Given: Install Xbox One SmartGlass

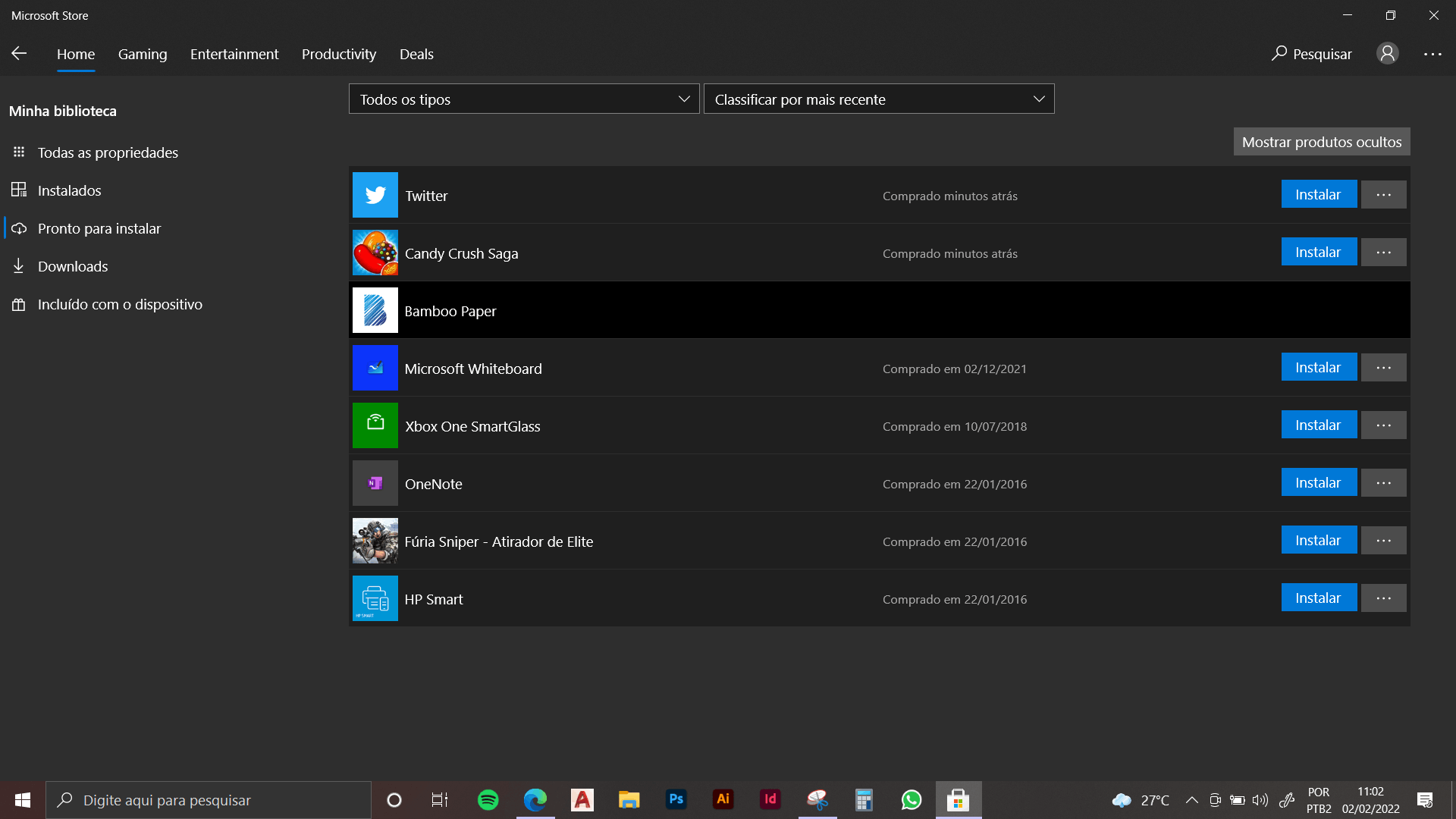Looking at the screenshot, I should [1319, 425].
